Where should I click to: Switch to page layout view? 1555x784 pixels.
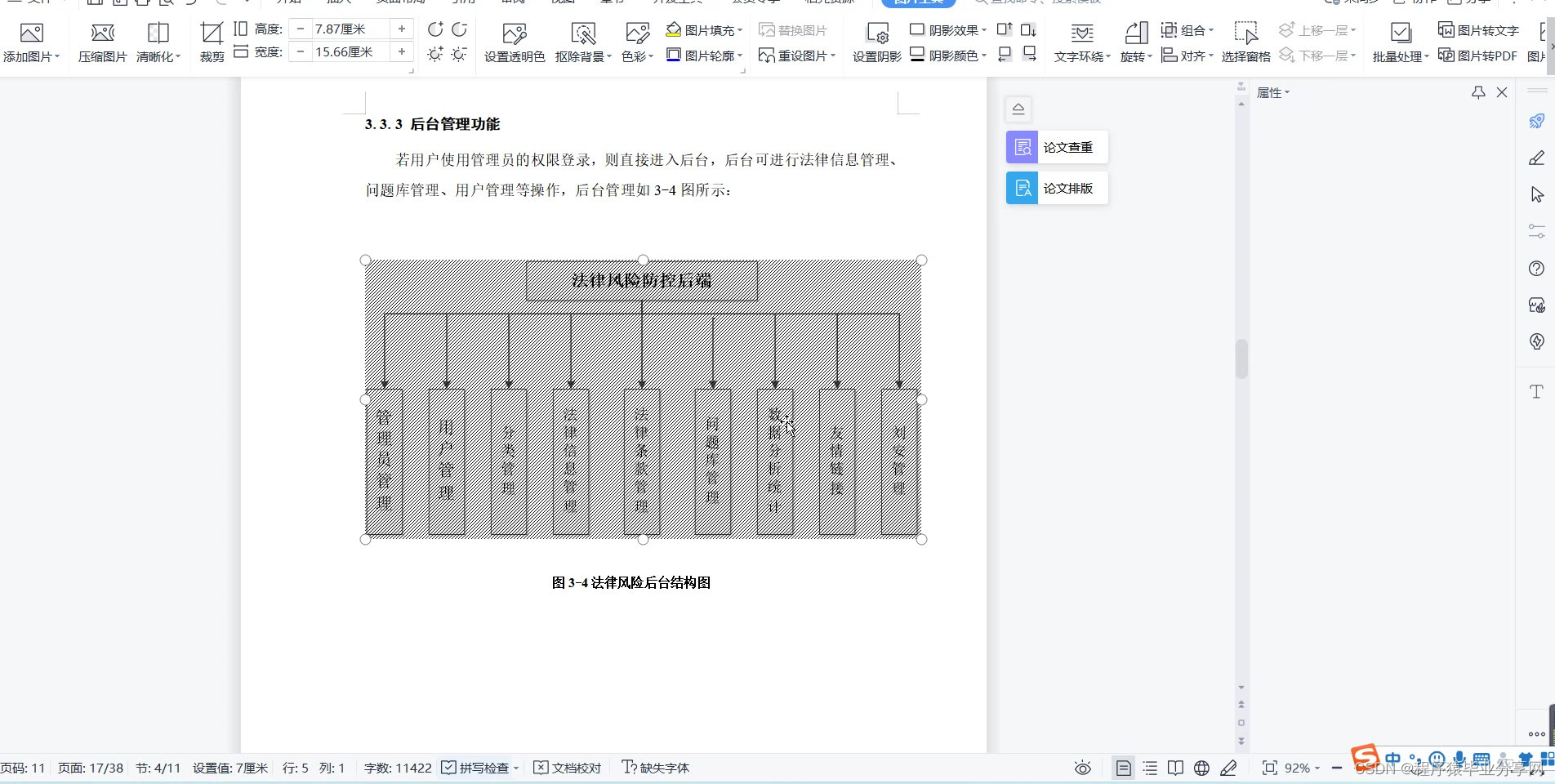pyautogui.click(x=1124, y=768)
